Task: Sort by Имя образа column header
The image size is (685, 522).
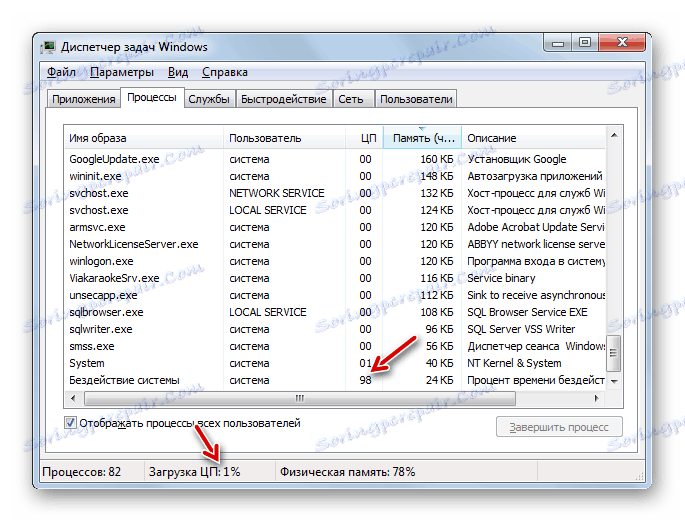Action: click(x=144, y=138)
